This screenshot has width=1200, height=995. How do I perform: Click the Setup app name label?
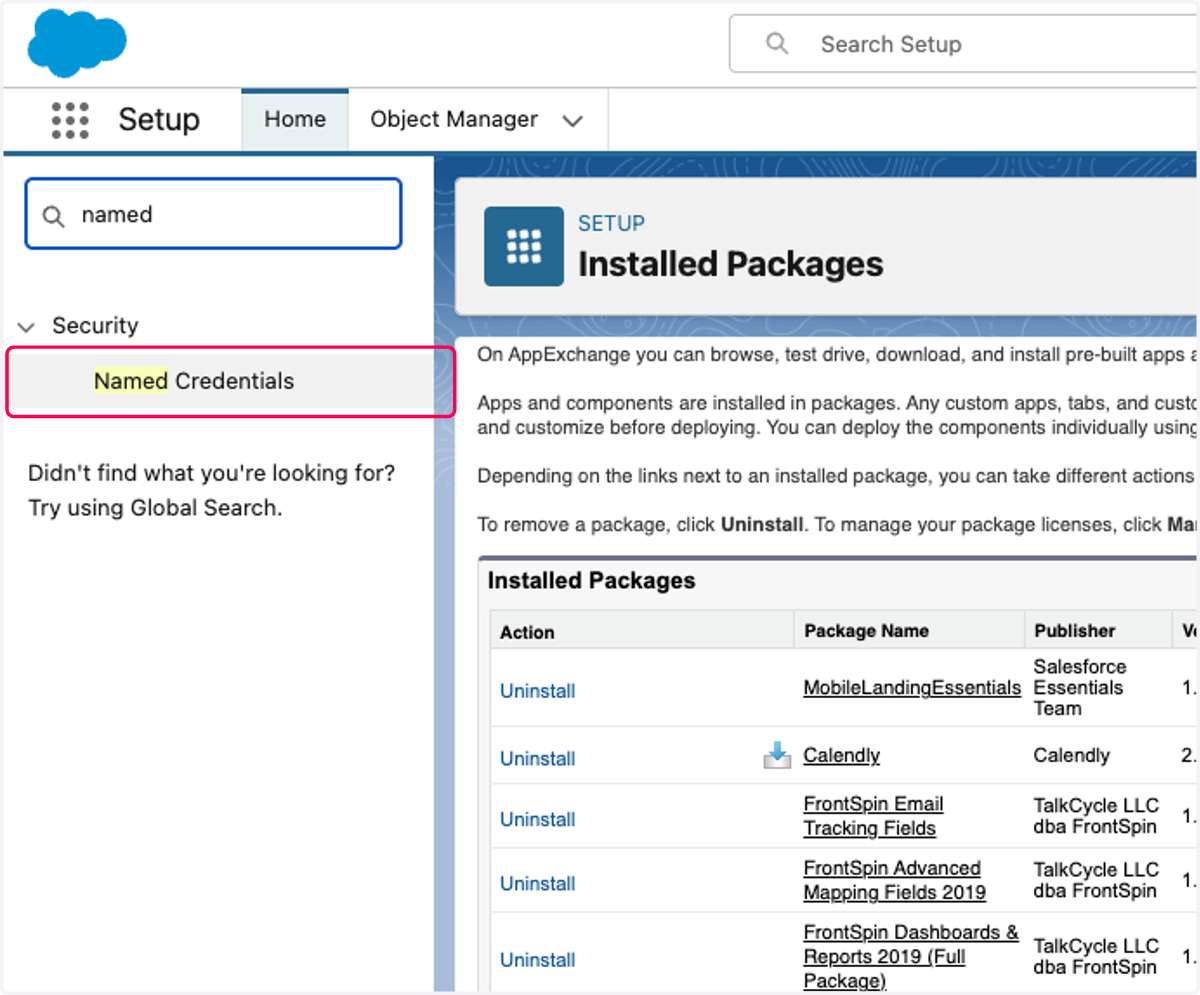point(159,120)
